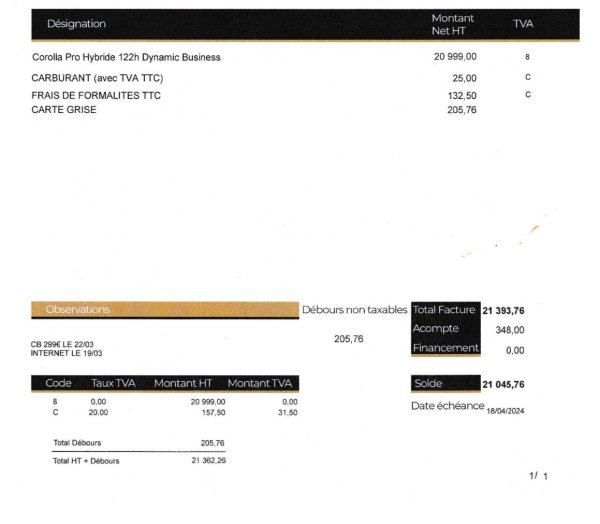The image size is (600, 524).
Task: Click the Total HT + Débours value
Action: 209,460
